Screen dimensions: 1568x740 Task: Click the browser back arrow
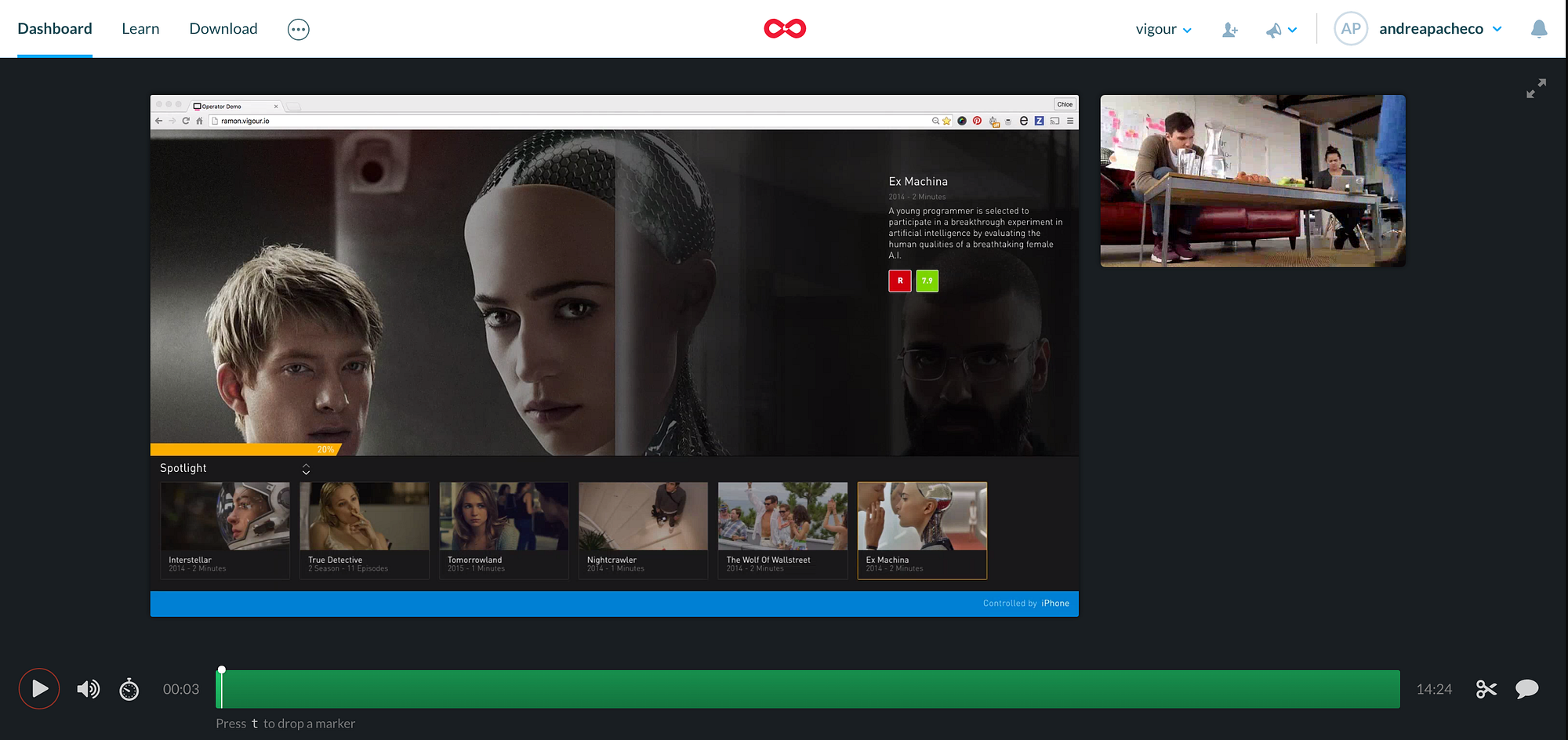pyautogui.click(x=159, y=121)
